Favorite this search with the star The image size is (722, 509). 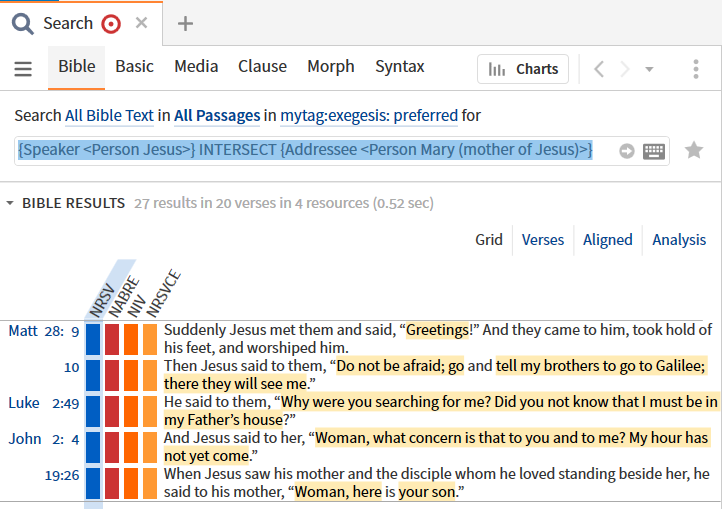[693, 151]
